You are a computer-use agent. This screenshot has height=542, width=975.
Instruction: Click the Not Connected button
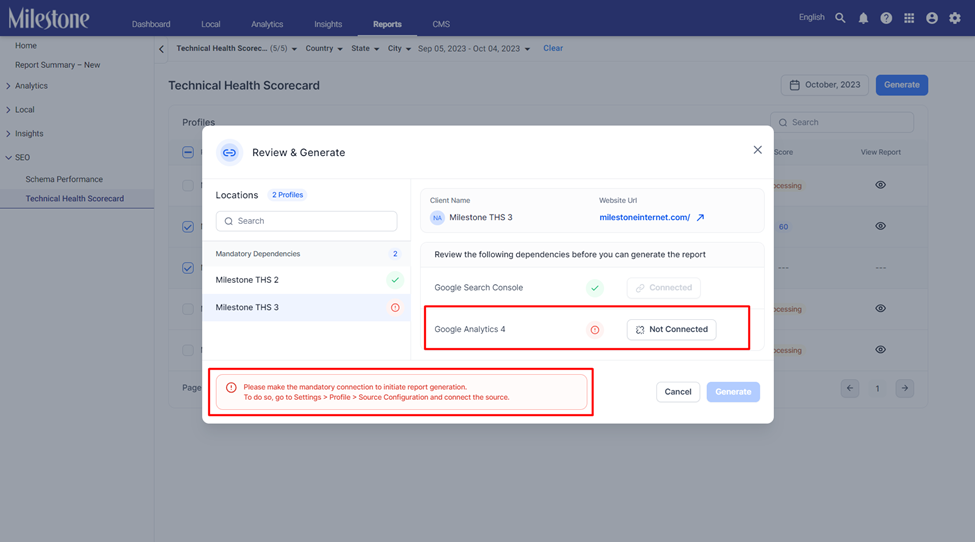672,329
